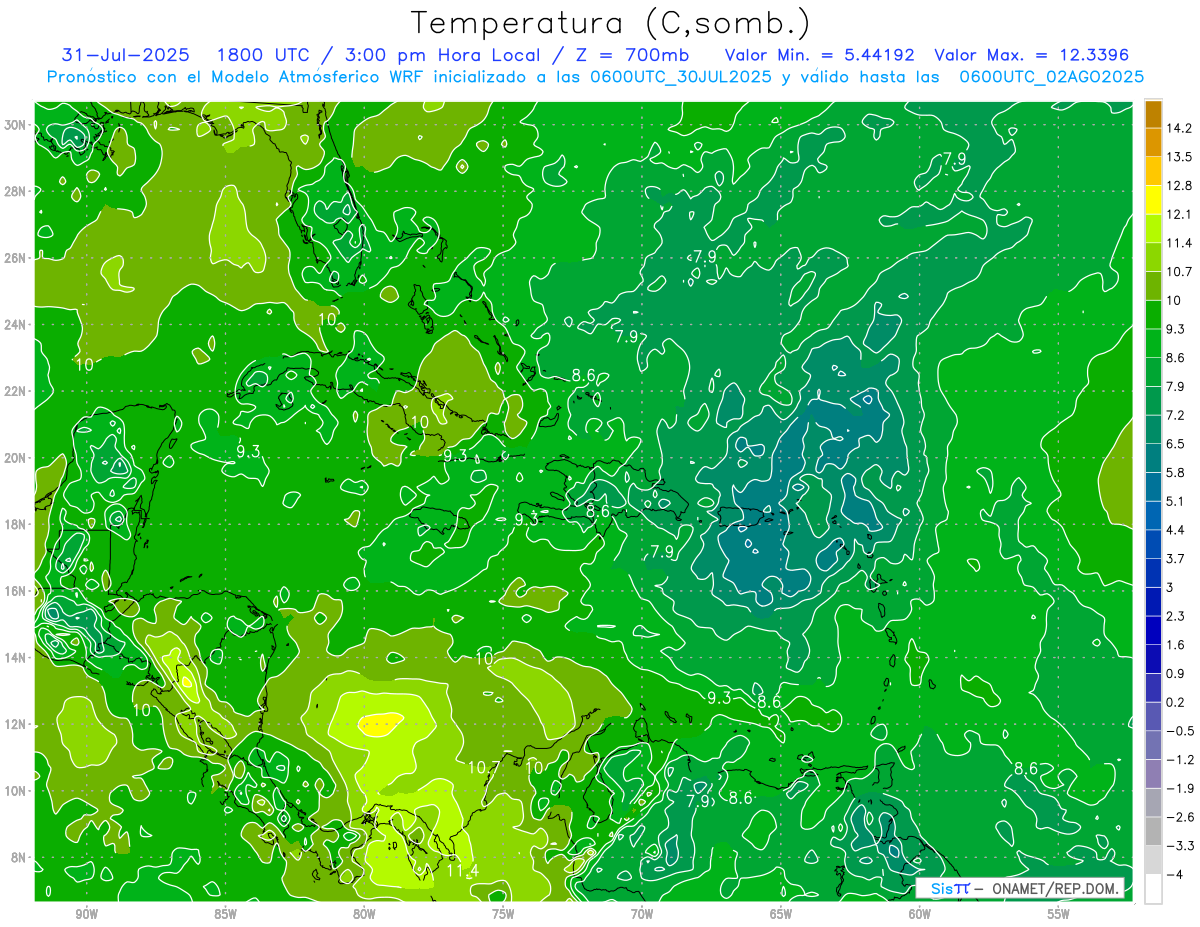Click the 75W longitude axis label
The height and width of the screenshot is (927, 1200).
pos(503,914)
